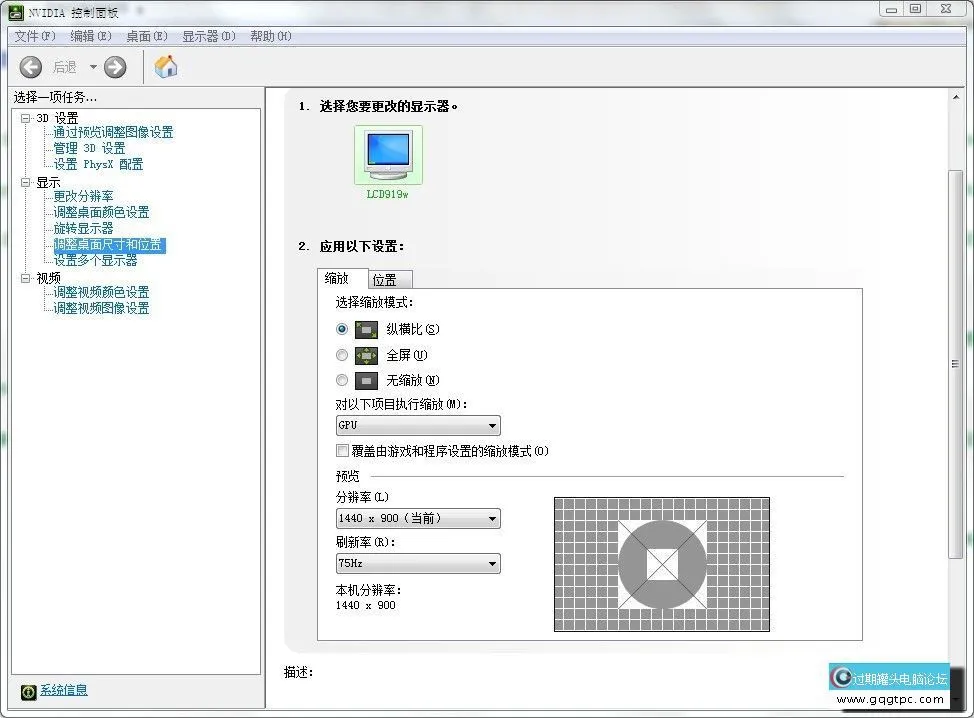Open the 桌面 menu
Screen dimensions: 974x718
146,35
